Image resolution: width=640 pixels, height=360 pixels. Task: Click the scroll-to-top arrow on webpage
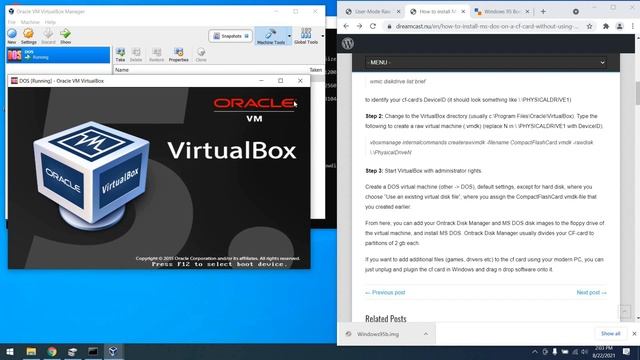pyautogui.click(x=624, y=312)
